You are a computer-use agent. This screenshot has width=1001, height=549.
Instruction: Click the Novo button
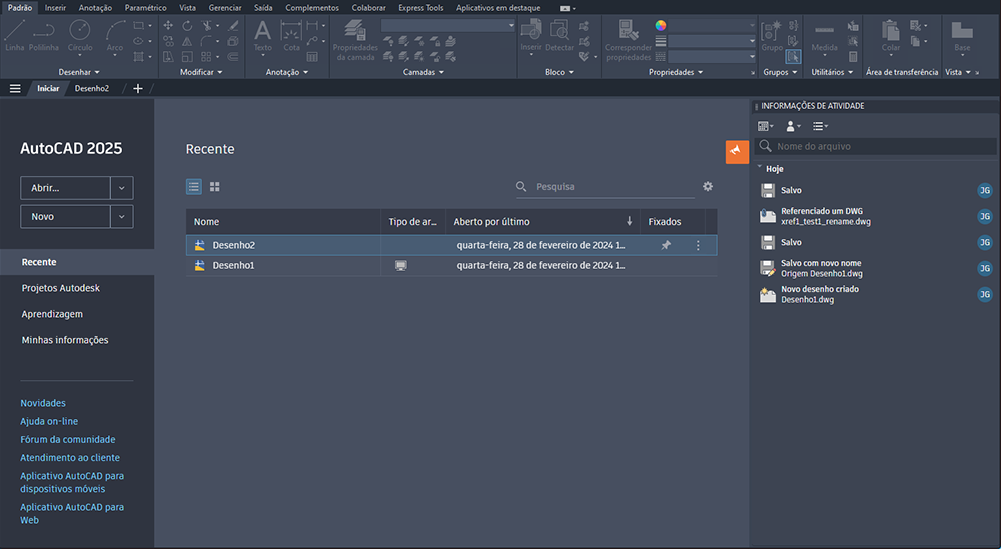tap(65, 216)
